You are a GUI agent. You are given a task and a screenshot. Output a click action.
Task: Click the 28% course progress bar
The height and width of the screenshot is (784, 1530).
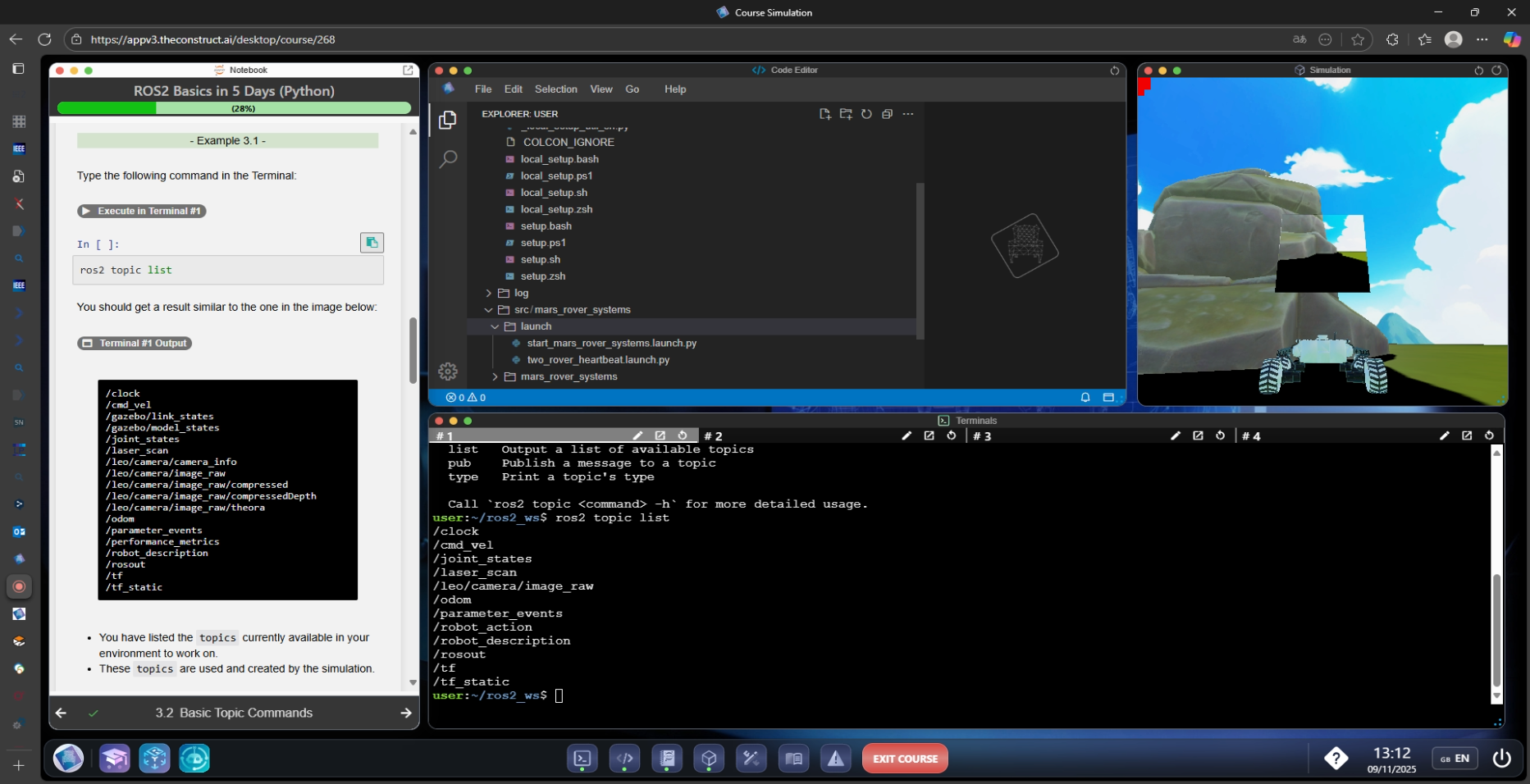tap(234, 108)
